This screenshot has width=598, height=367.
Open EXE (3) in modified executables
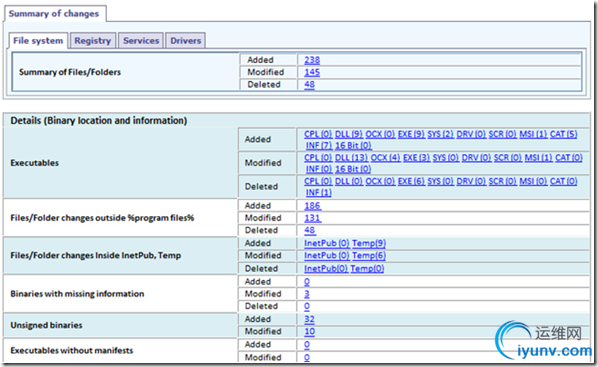tap(416, 158)
